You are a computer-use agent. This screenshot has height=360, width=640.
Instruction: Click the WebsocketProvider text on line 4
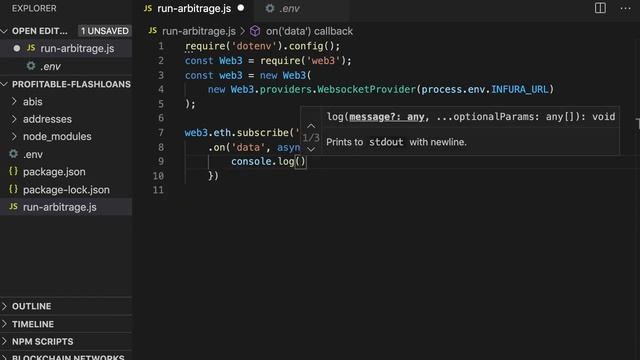click(367, 89)
